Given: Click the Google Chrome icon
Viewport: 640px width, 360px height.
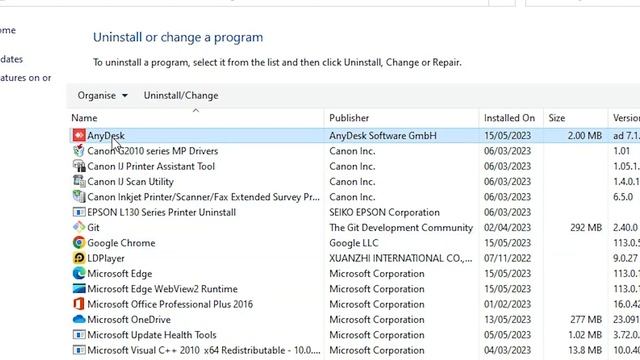Looking at the screenshot, I should (79, 243).
